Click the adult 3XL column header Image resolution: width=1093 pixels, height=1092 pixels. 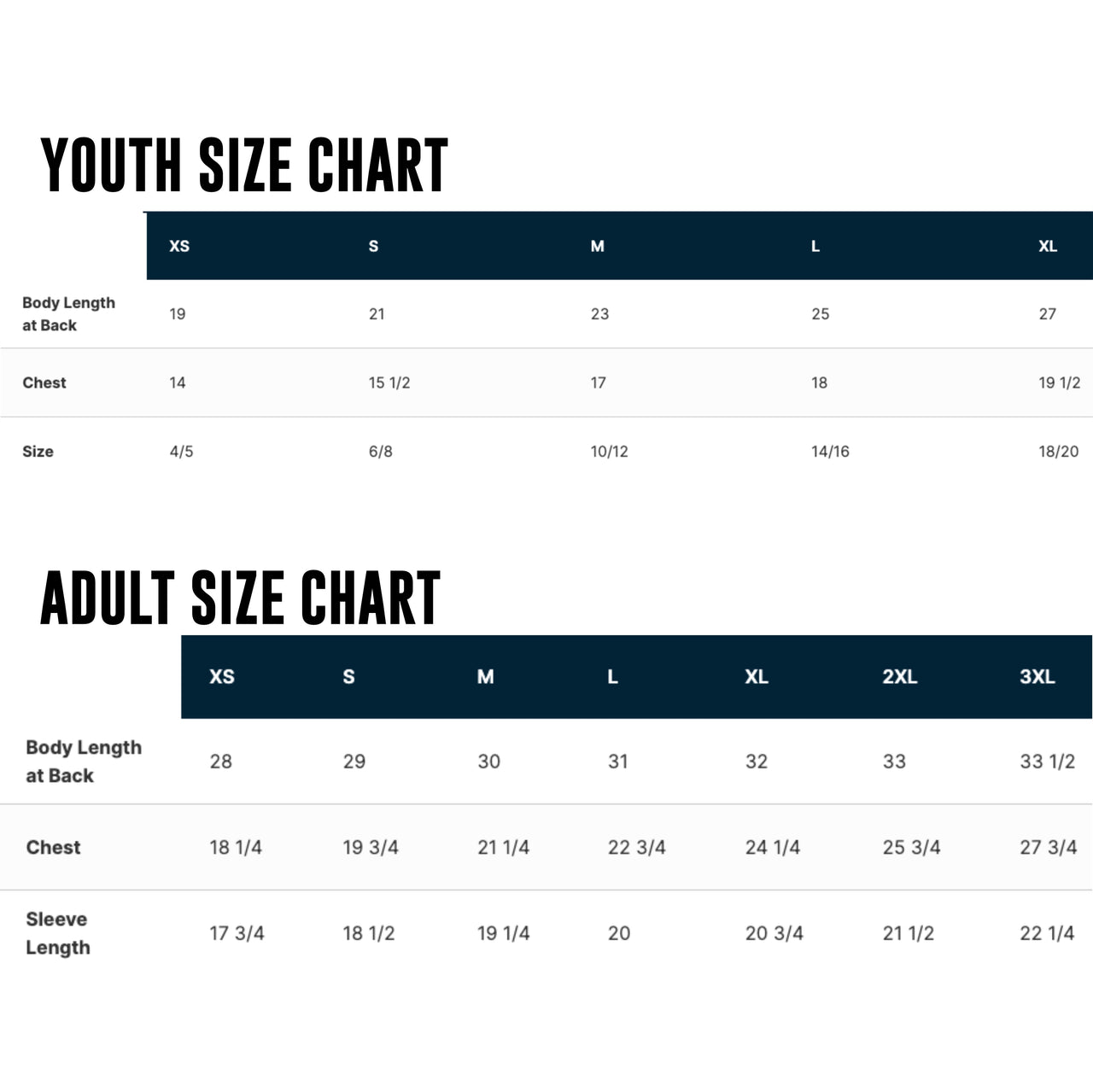[1037, 676]
